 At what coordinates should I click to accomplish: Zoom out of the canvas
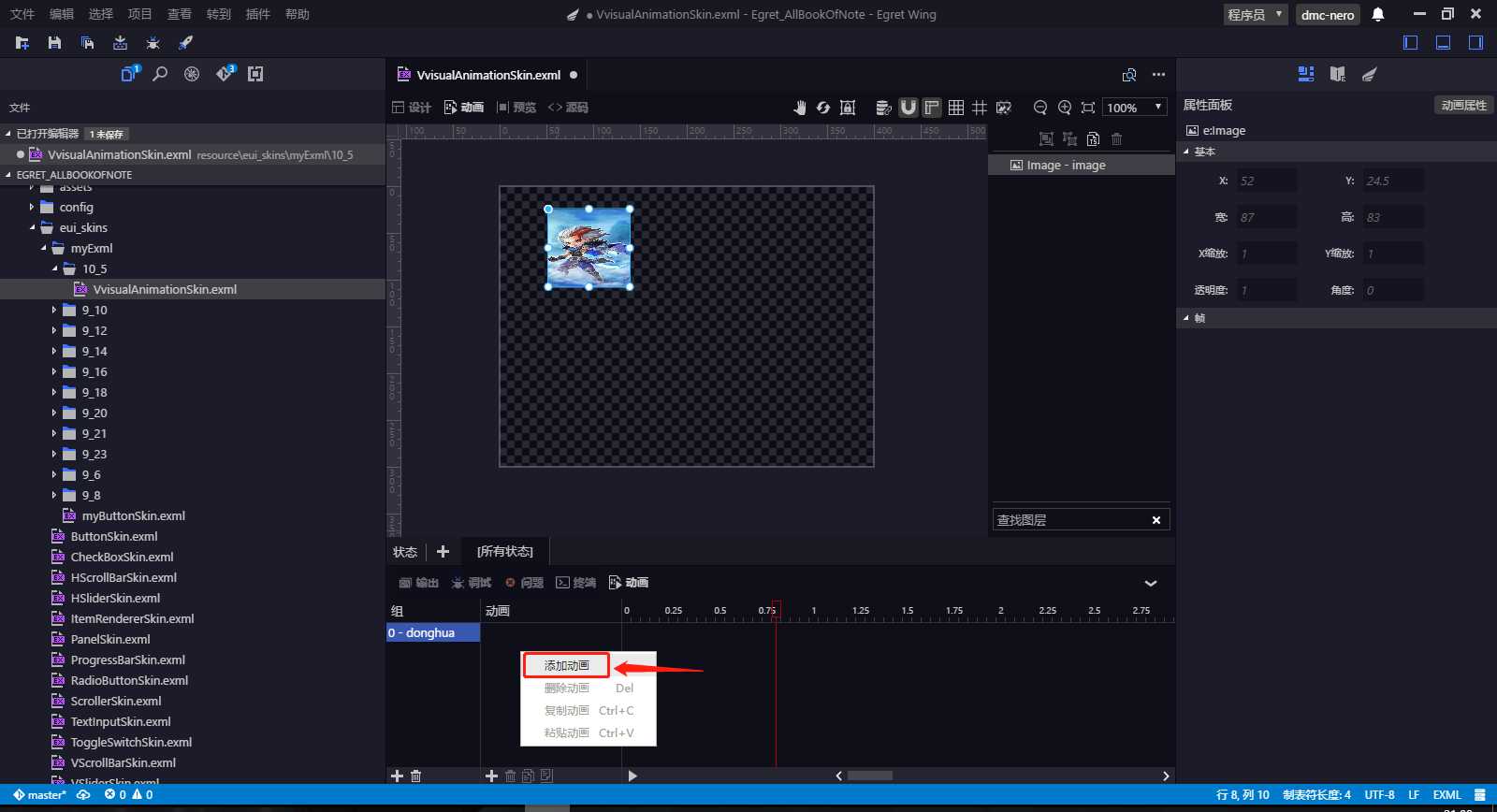1040,108
